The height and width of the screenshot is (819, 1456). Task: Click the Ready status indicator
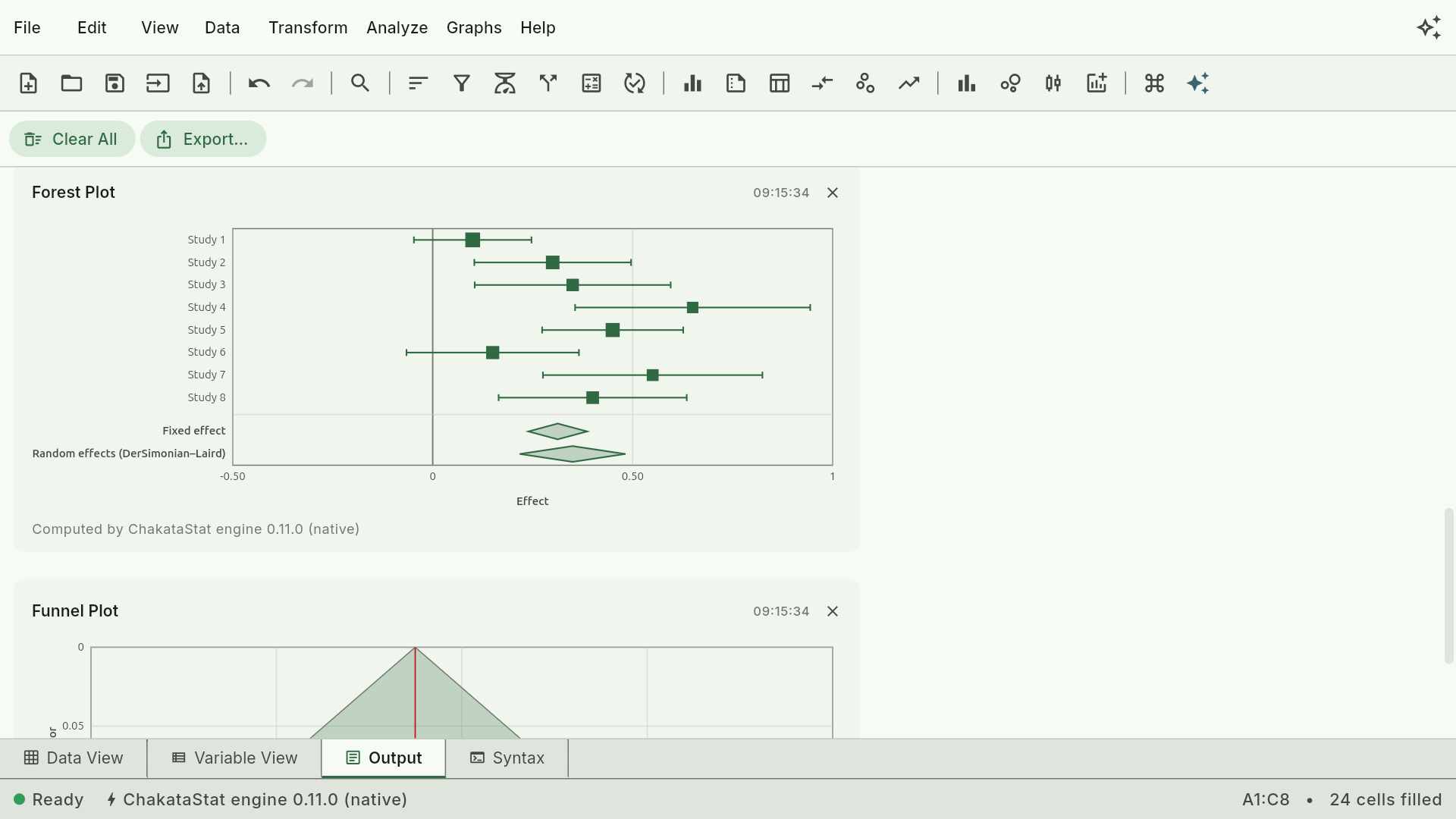click(49, 799)
